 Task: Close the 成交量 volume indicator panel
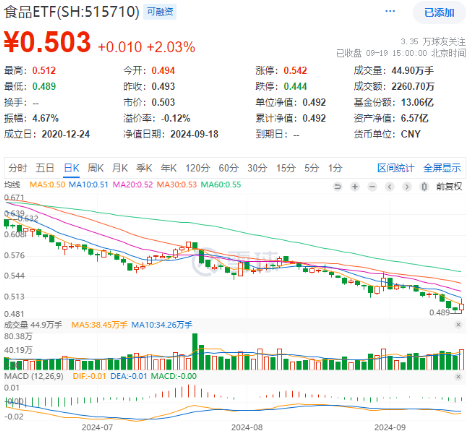pyautogui.click(x=458, y=324)
